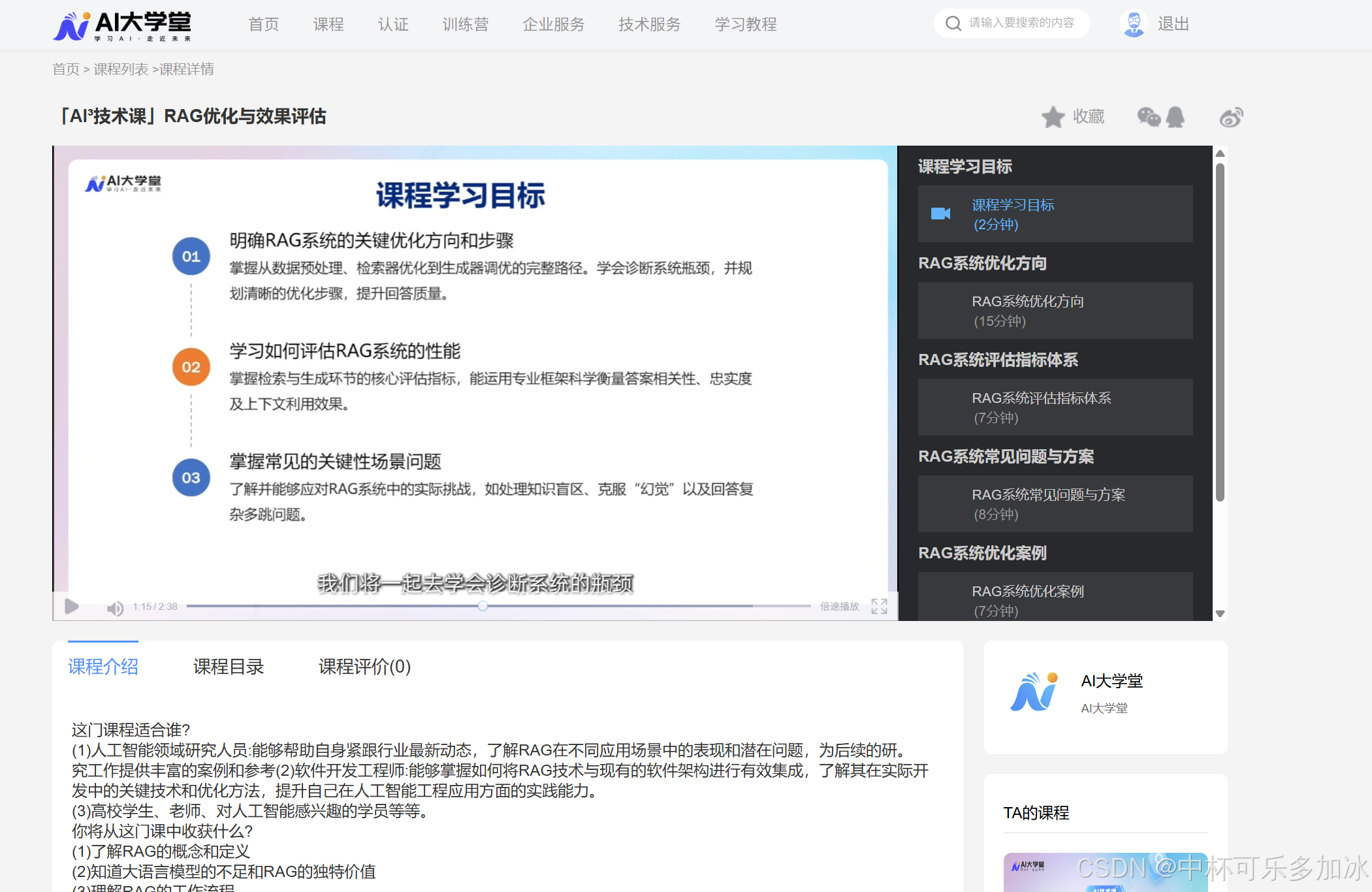Click the video progress slider handle
Viewport: 1372px width, 892px height.
[x=483, y=606]
